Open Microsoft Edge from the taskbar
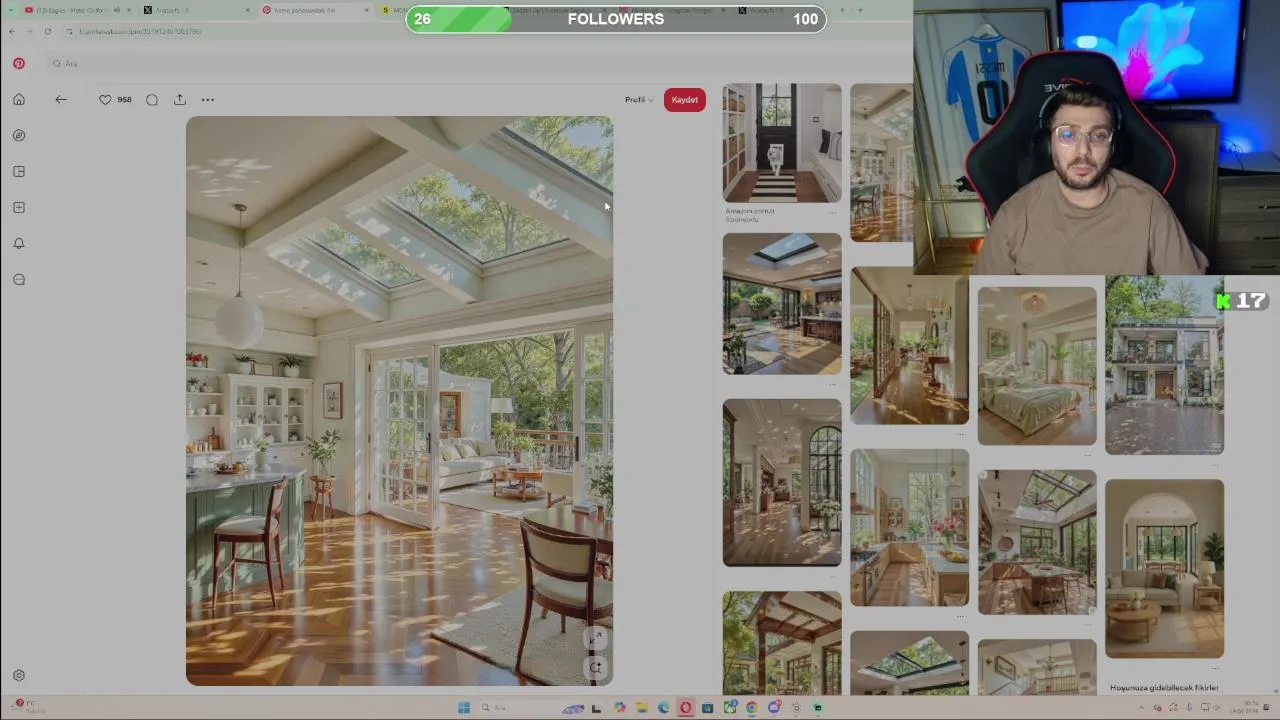Image resolution: width=1280 pixels, height=720 pixels. click(663, 708)
